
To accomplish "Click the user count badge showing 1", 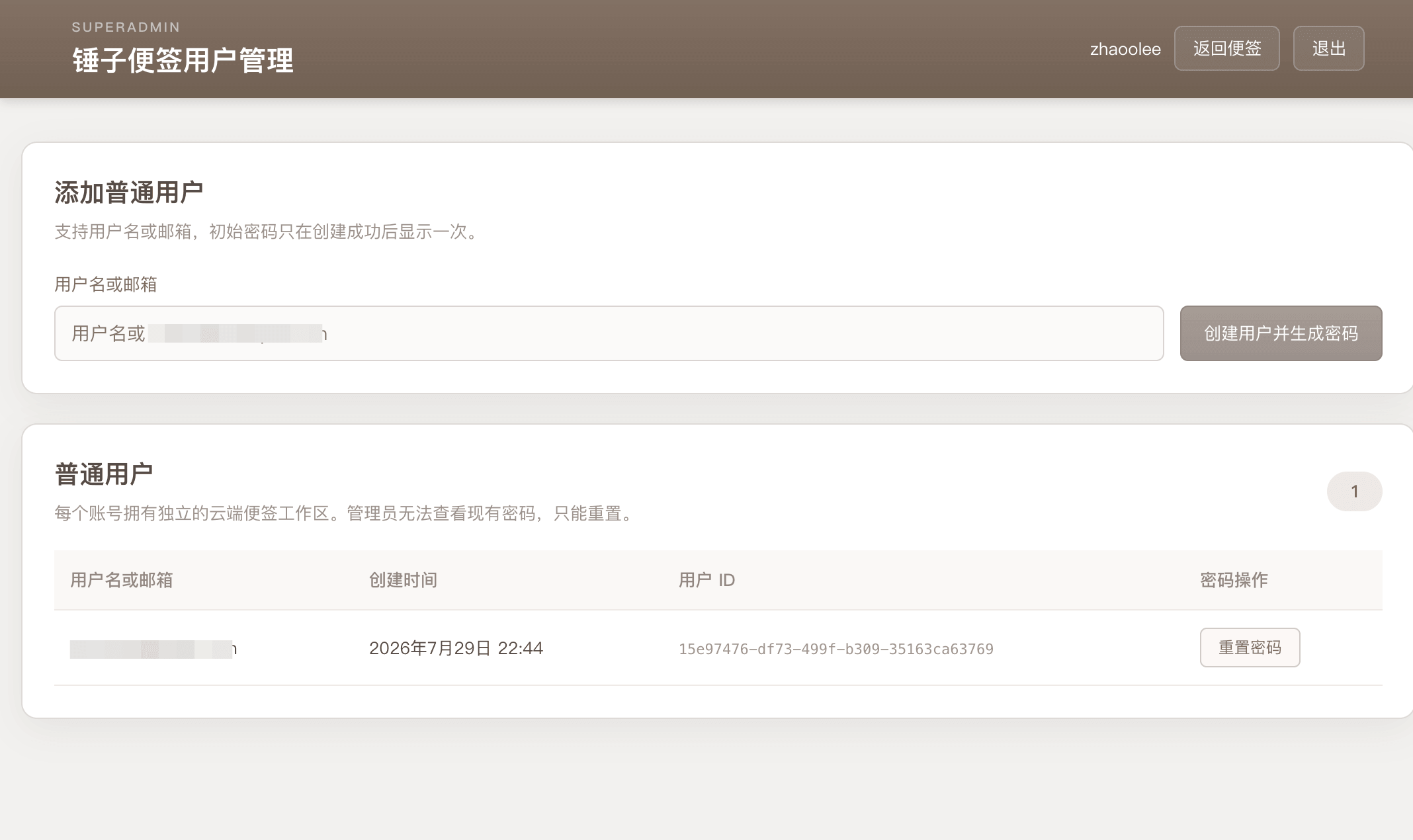I will click(1354, 491).
